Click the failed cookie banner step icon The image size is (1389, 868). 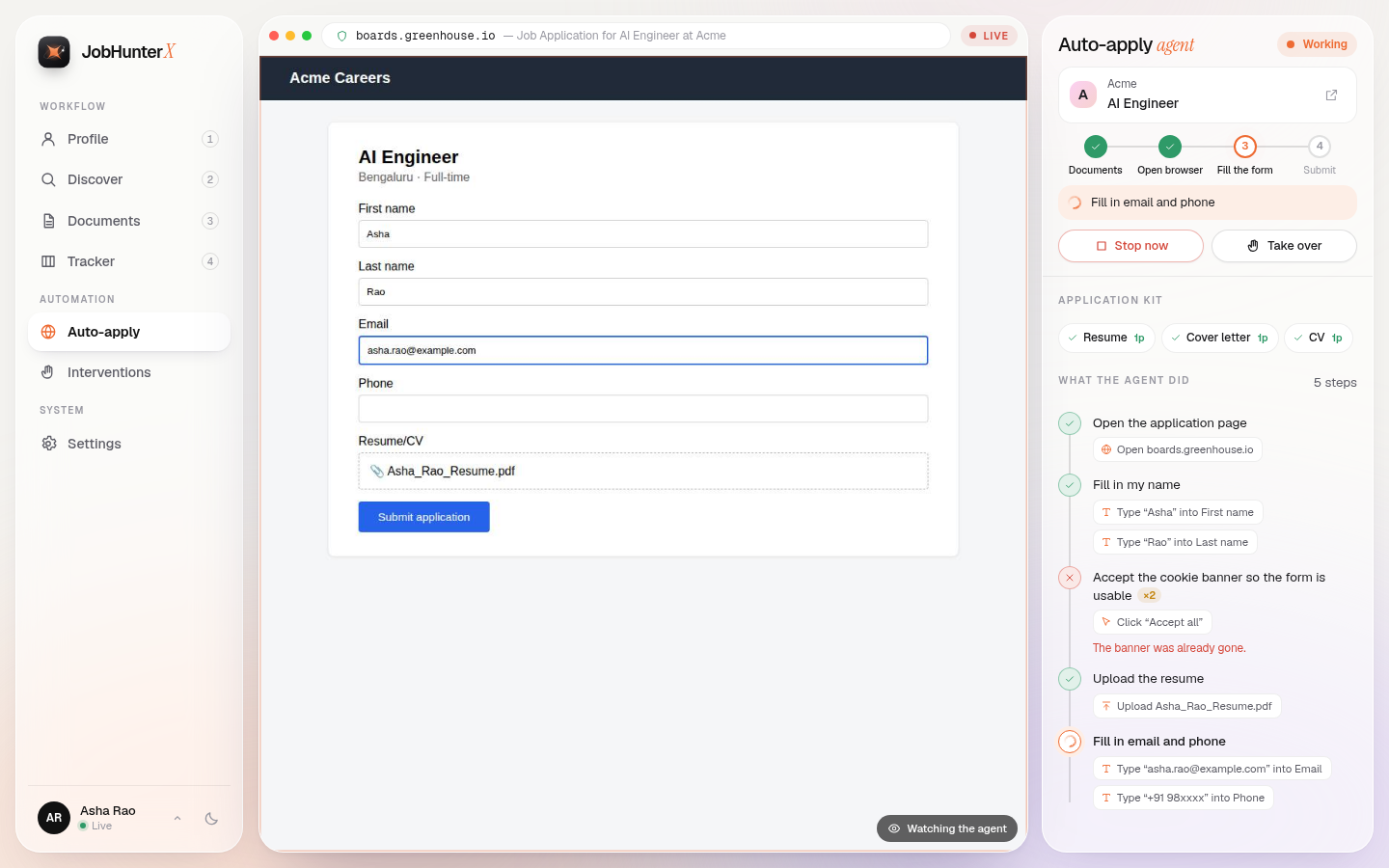[x=1070, y=578]
